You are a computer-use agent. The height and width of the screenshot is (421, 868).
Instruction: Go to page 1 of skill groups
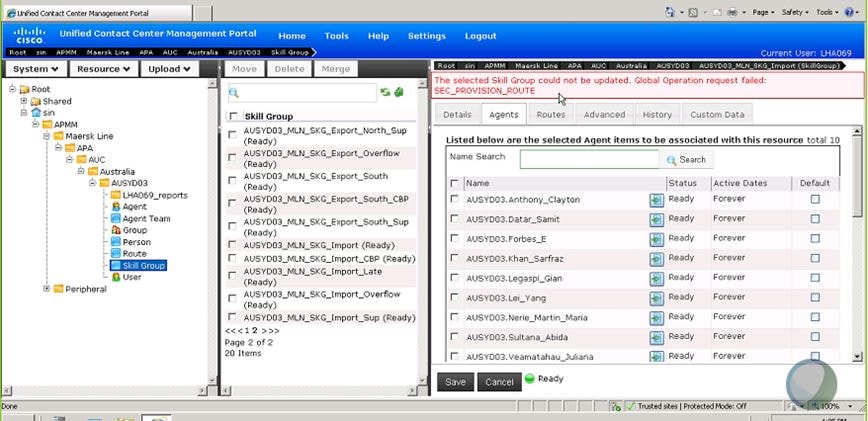(x=247, y=330)
